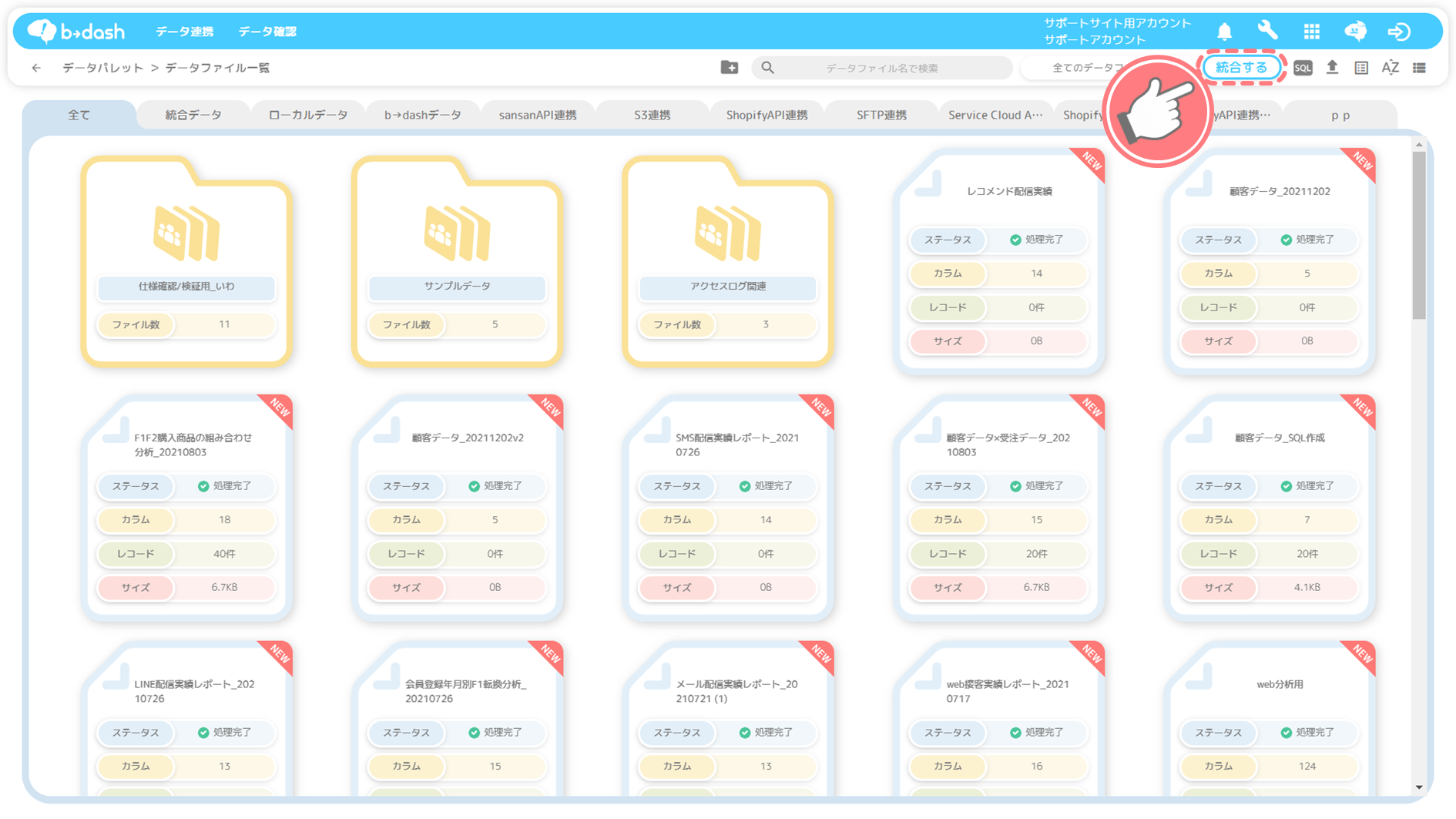Open the 顧客データ_20211202v2 file card
This screenshot has width=1456, height=819.
tap(457, 507)
